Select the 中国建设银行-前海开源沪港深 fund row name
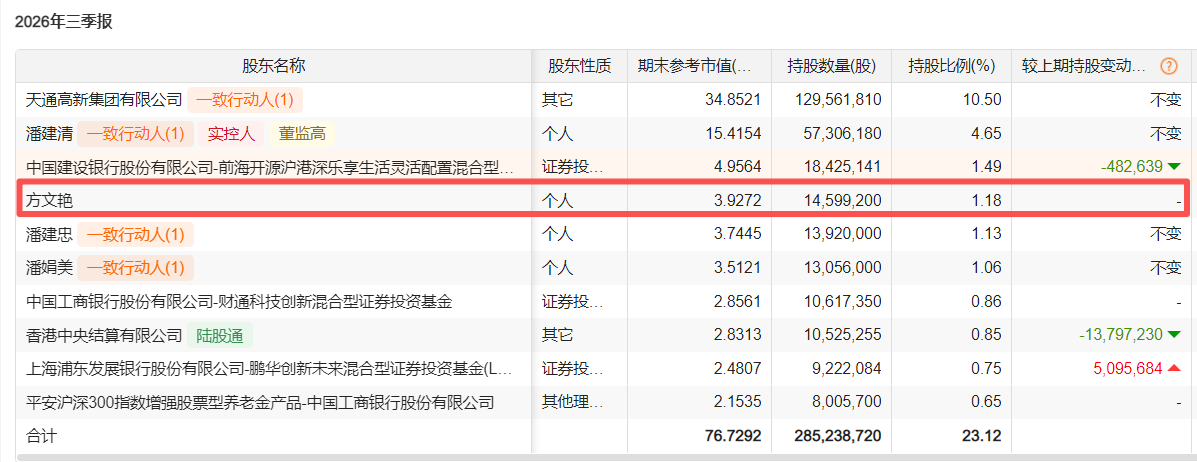 269,166
